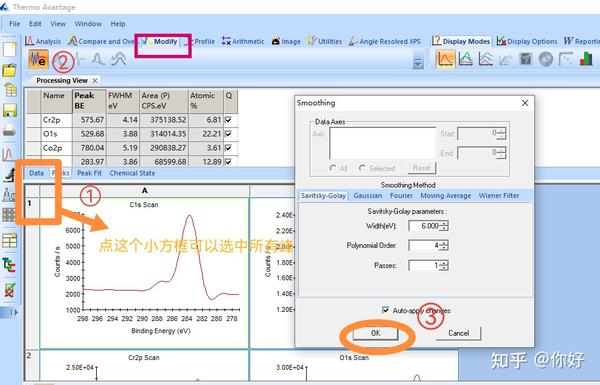
Task: Open the Window menu
Action: coord(88,24)
